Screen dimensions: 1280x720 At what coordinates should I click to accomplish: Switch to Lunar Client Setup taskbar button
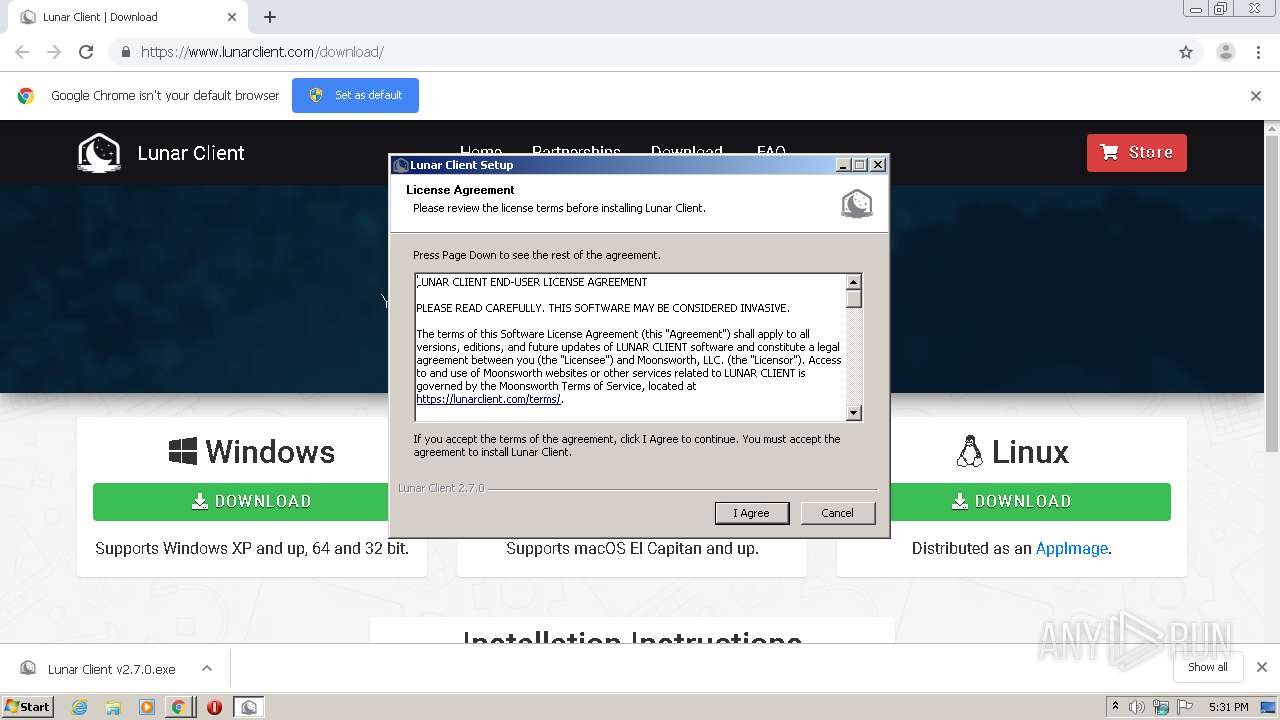coord(249,707)
